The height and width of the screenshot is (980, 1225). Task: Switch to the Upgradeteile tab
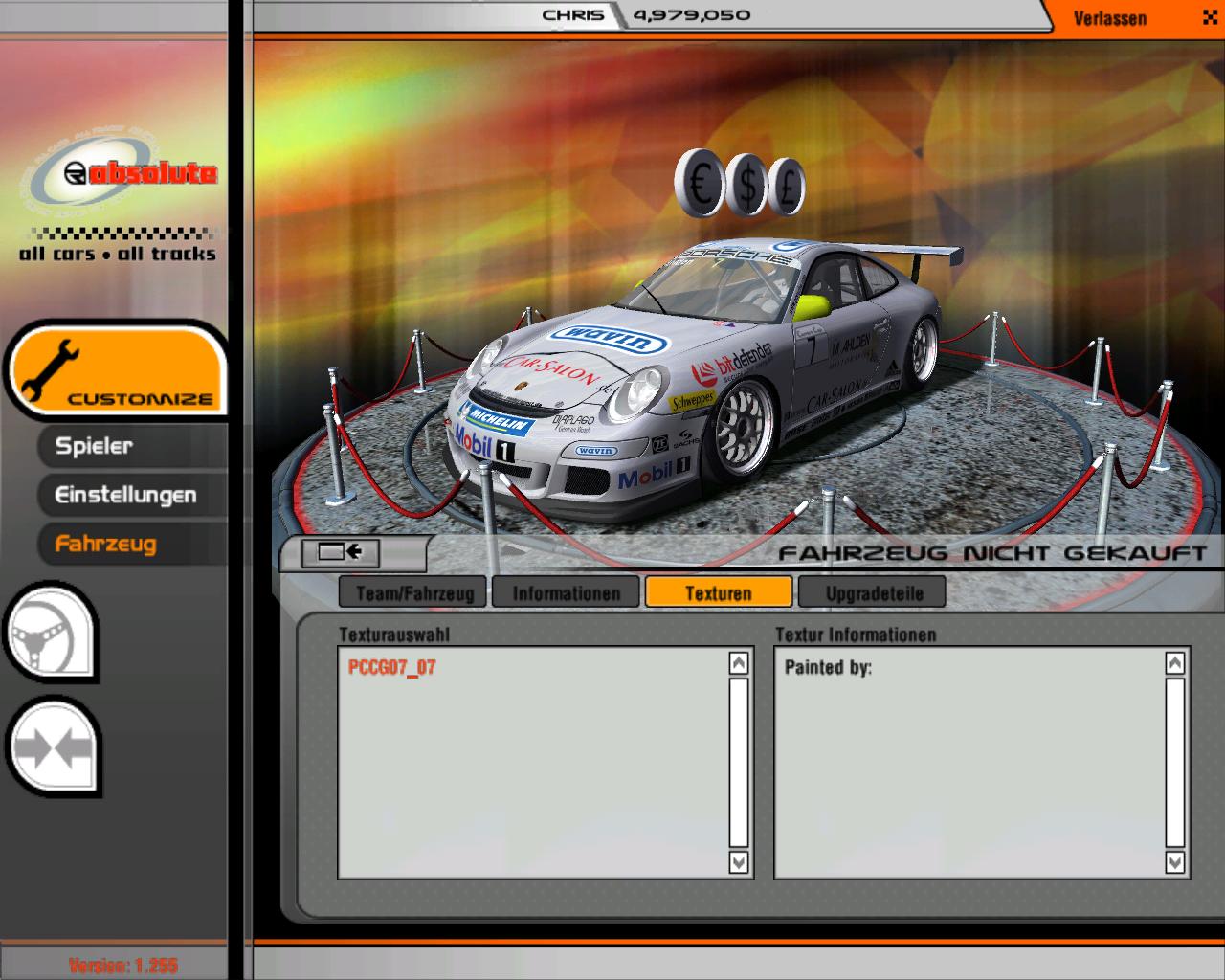point(873,592)
